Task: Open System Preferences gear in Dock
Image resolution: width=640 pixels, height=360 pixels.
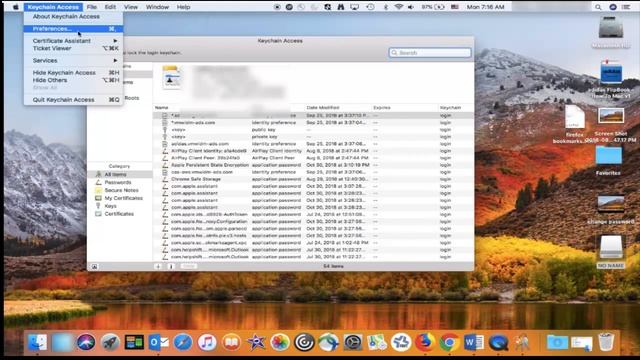Action: (x=353, y=342)
